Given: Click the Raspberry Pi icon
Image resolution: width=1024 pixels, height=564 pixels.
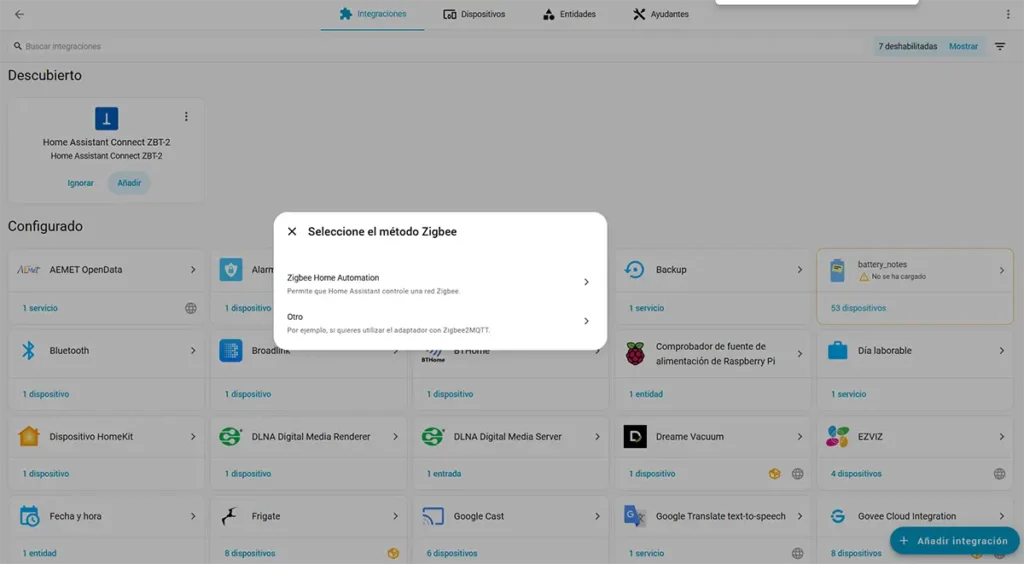Looking at the screenshot, I should 635,354.
